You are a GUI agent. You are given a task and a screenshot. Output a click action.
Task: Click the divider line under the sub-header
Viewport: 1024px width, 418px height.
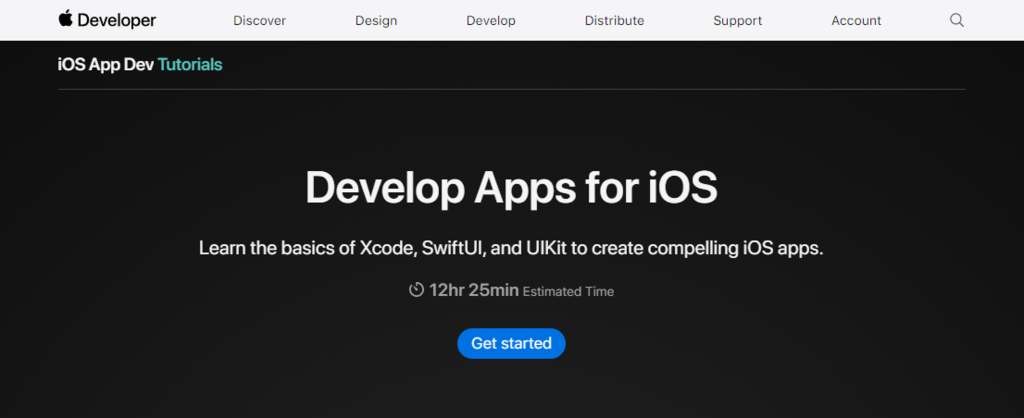click(511, 89)
